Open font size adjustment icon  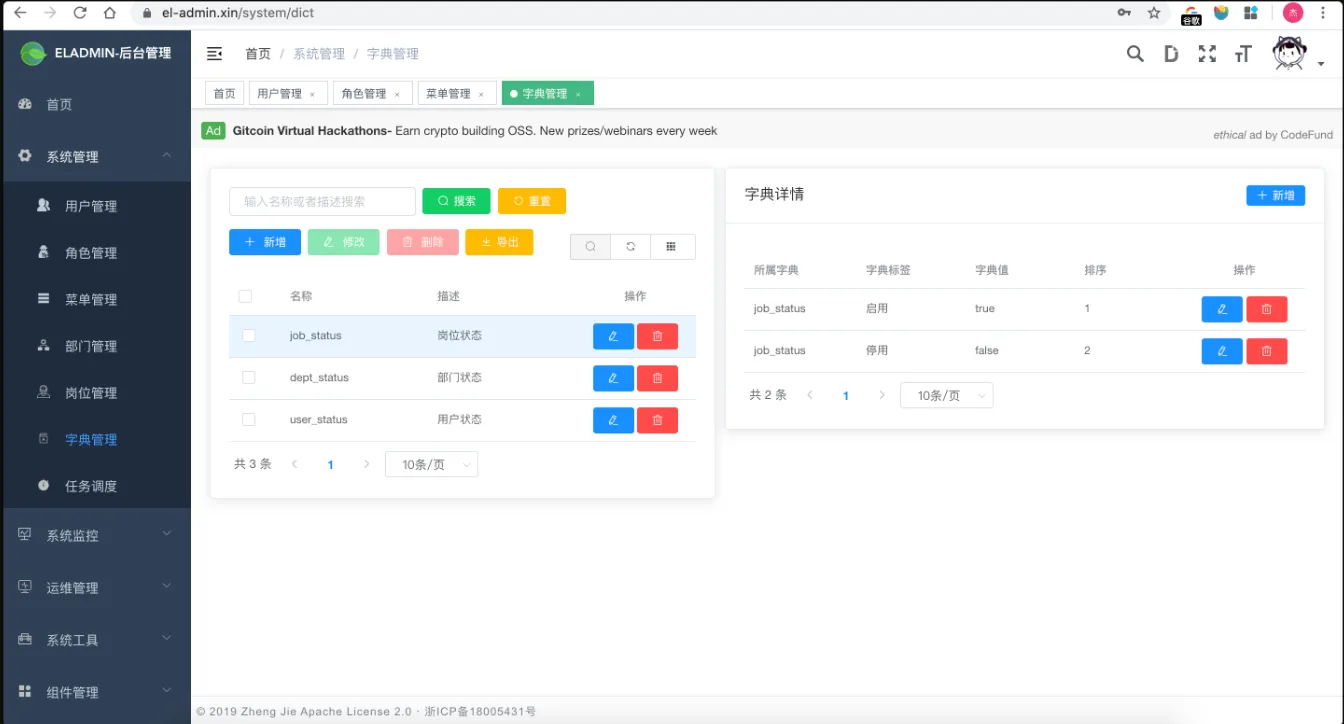pos(1243,54)
